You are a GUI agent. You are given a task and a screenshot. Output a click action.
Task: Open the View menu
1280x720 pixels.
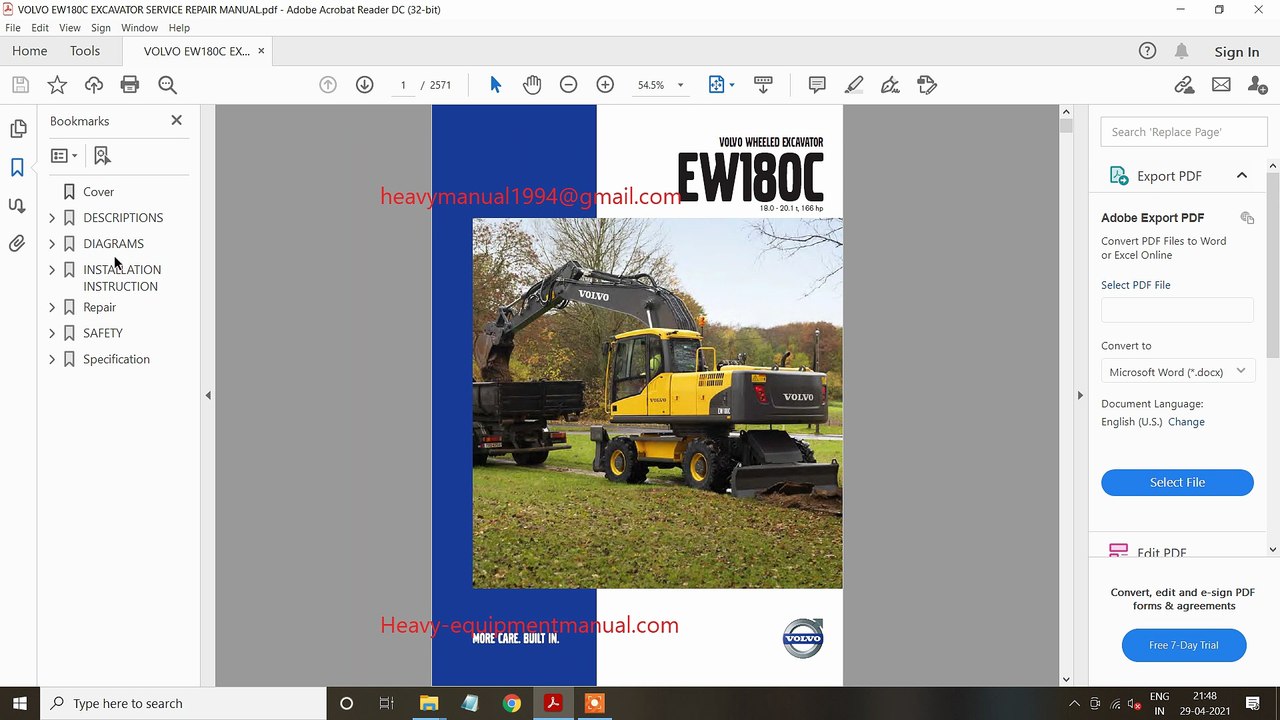70,28
